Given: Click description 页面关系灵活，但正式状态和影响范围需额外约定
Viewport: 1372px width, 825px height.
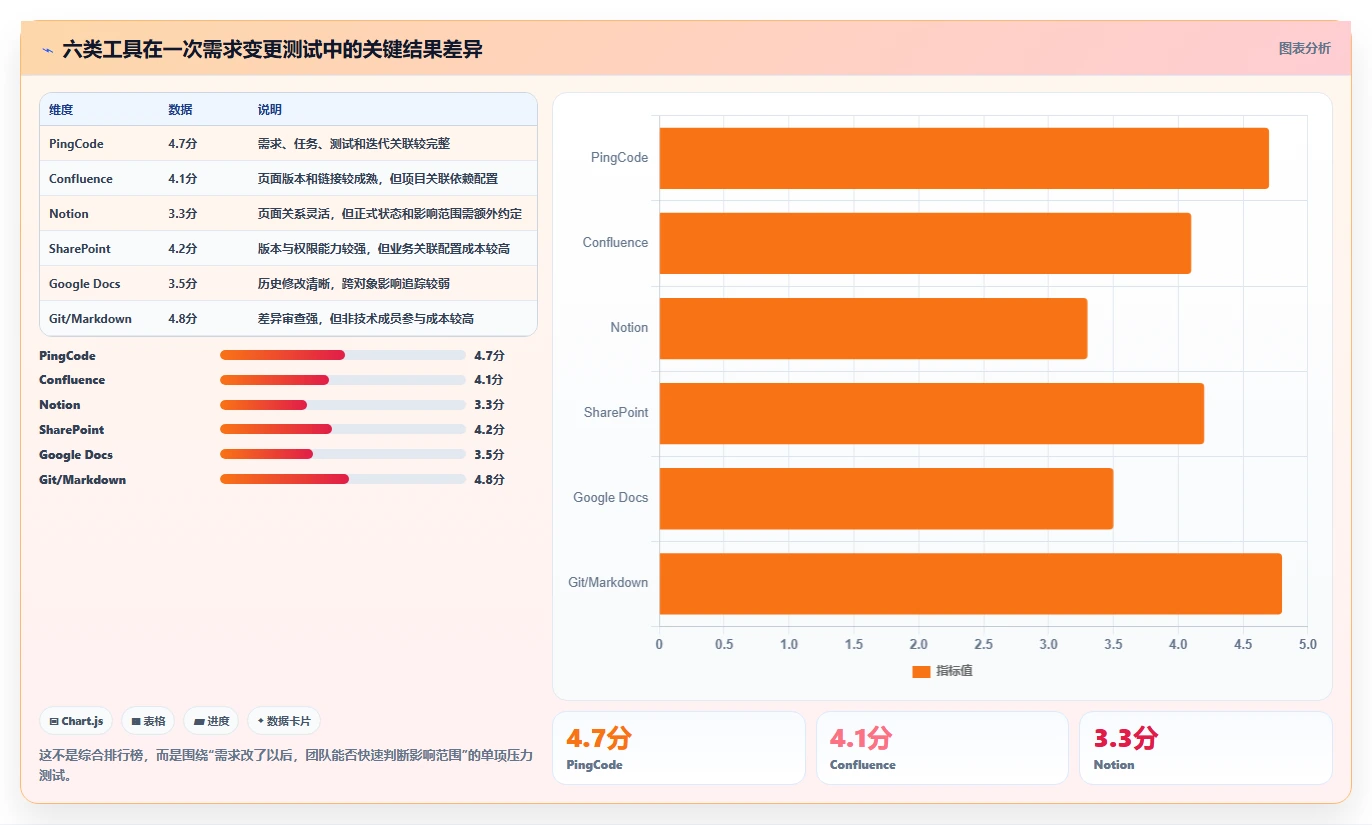Looking at the screenshot, I should click(390, 214).
